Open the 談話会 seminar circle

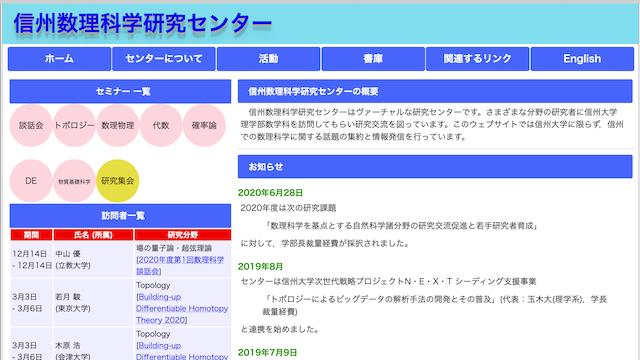point(31,125)
